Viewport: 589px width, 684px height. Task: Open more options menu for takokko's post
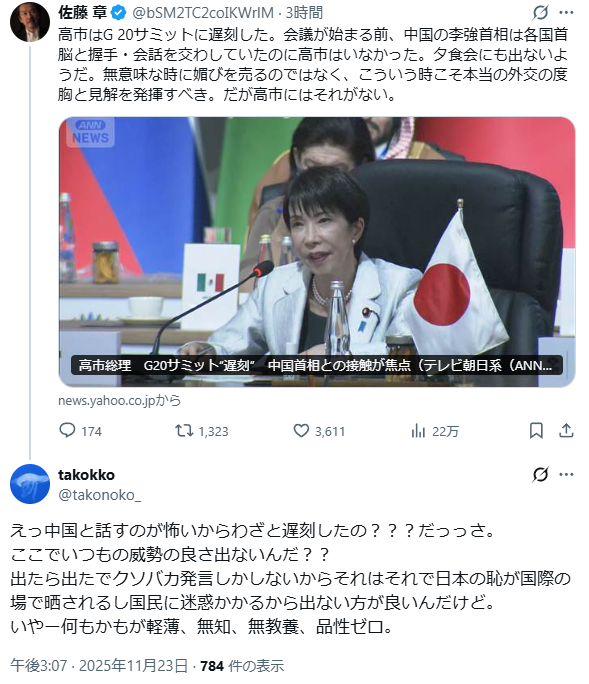566,474
